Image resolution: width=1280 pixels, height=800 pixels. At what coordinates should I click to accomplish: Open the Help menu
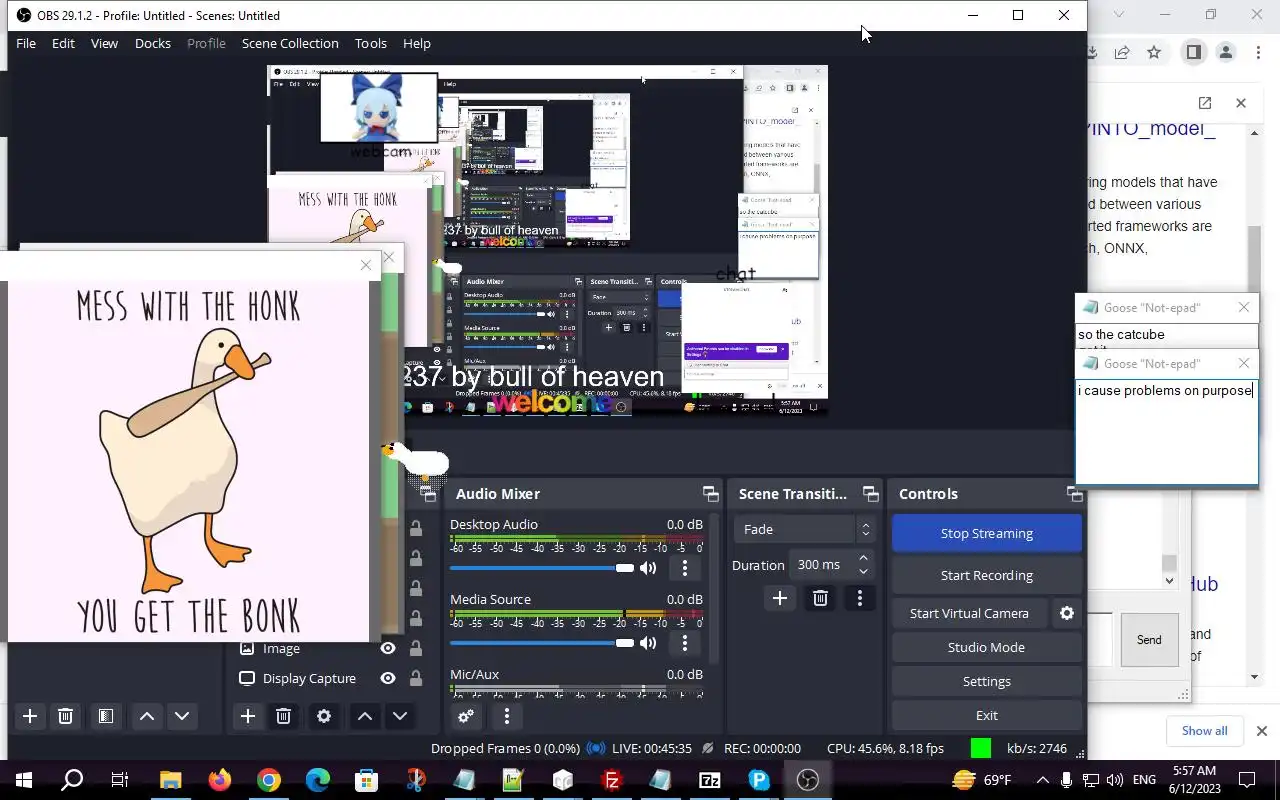tap(417, 43)
